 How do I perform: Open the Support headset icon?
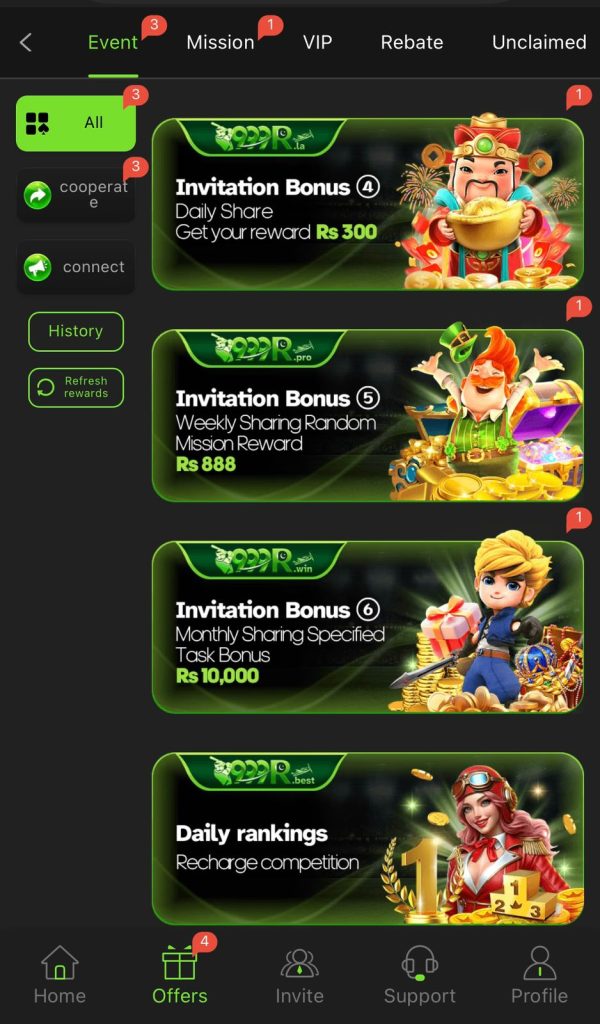pyautogui.click(x=420, y=964)
